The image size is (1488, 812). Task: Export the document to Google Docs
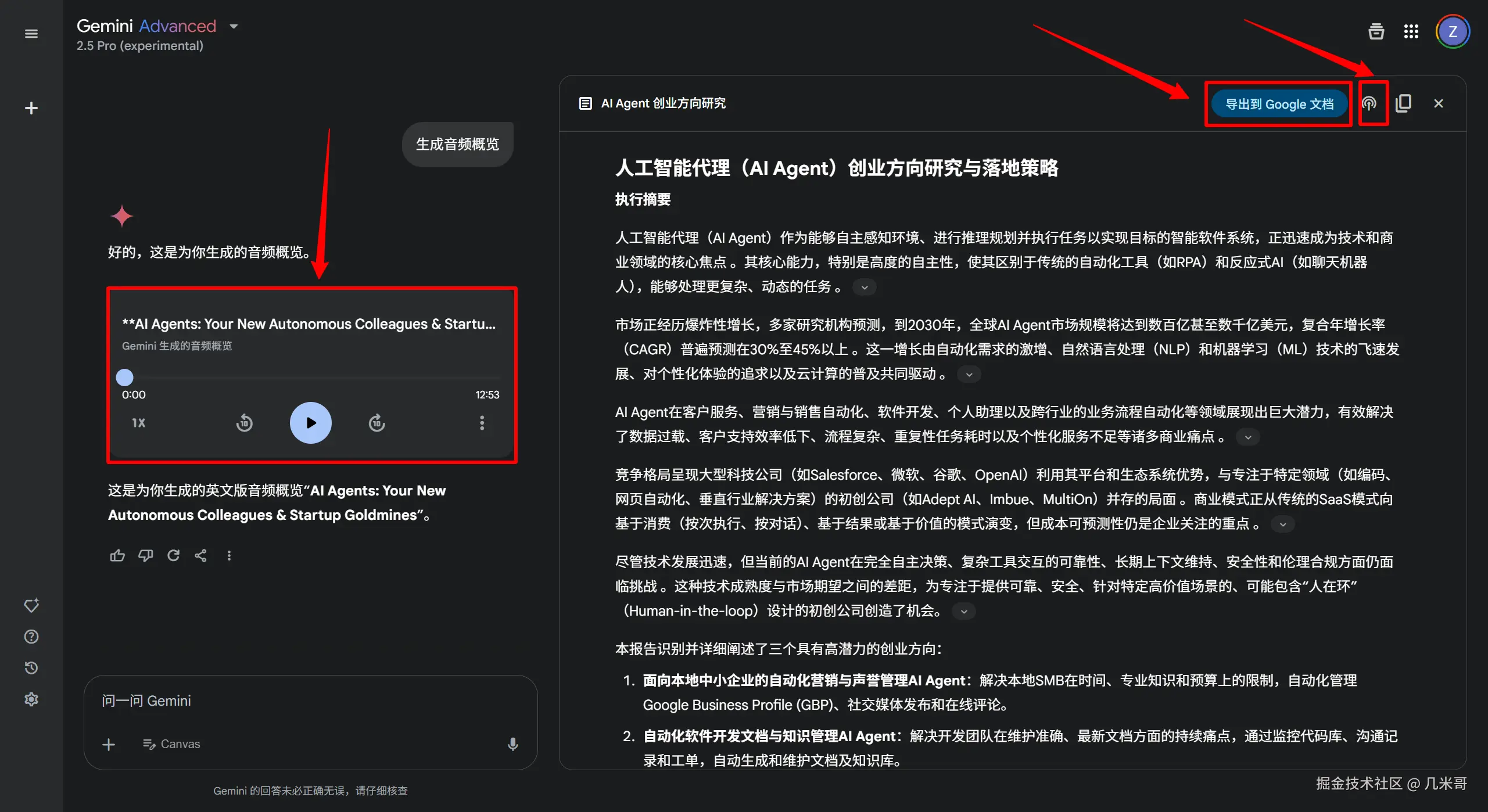point(1279,103)
